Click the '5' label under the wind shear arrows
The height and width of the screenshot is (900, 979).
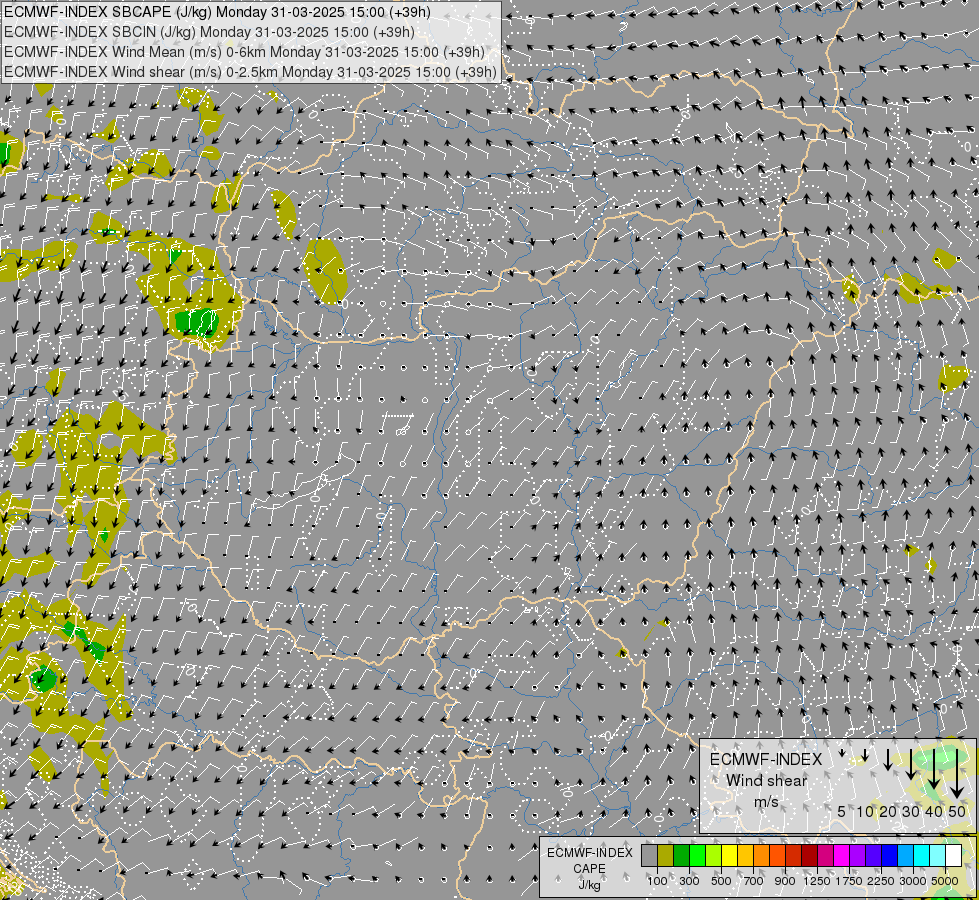click(x=842, y=811)
